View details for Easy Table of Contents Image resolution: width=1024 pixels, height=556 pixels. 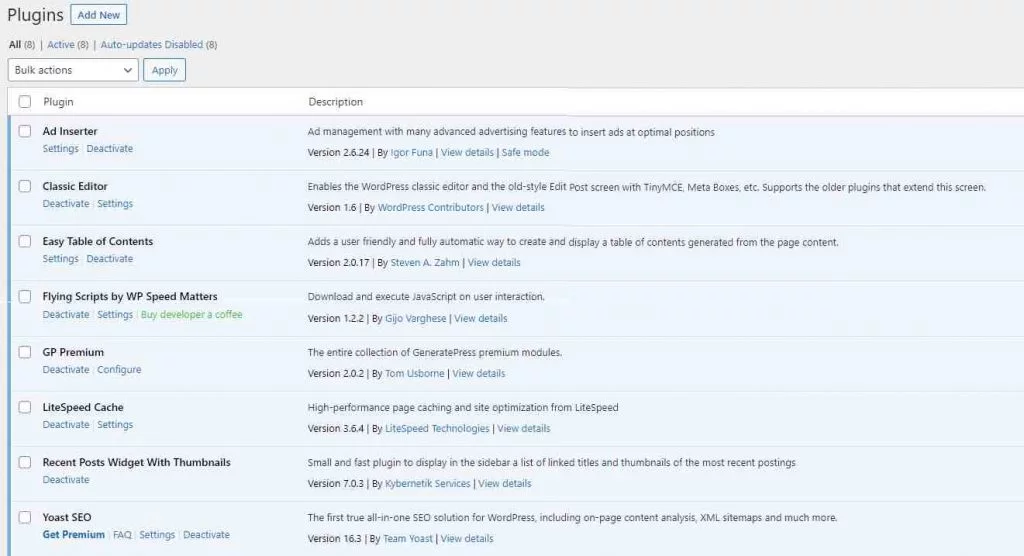pyautogui.click(x=494, y=262)
